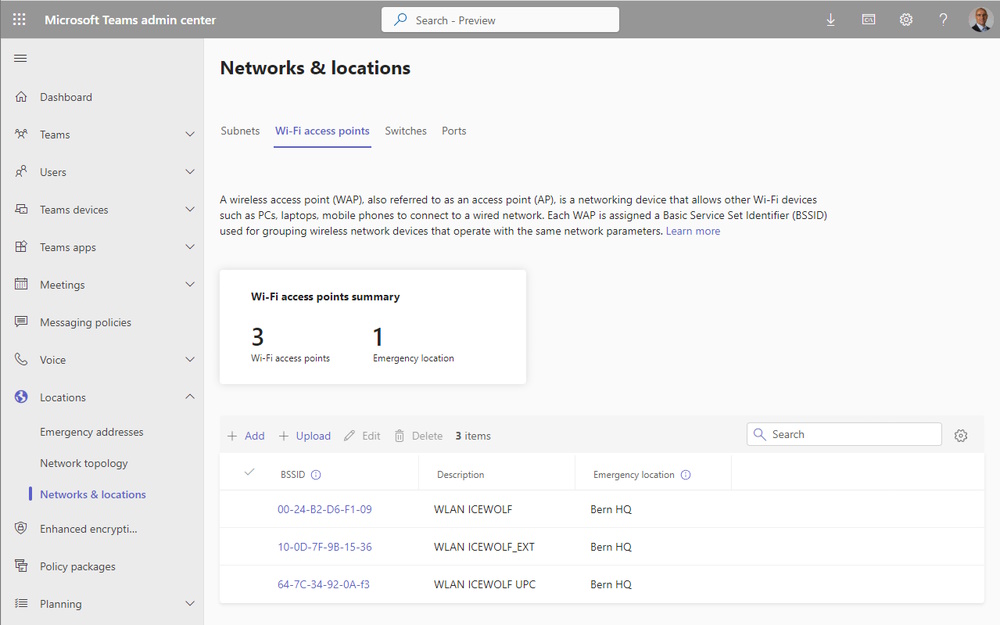Open the user profile picture
1000x625 pixels.
(x=980, y=20)
